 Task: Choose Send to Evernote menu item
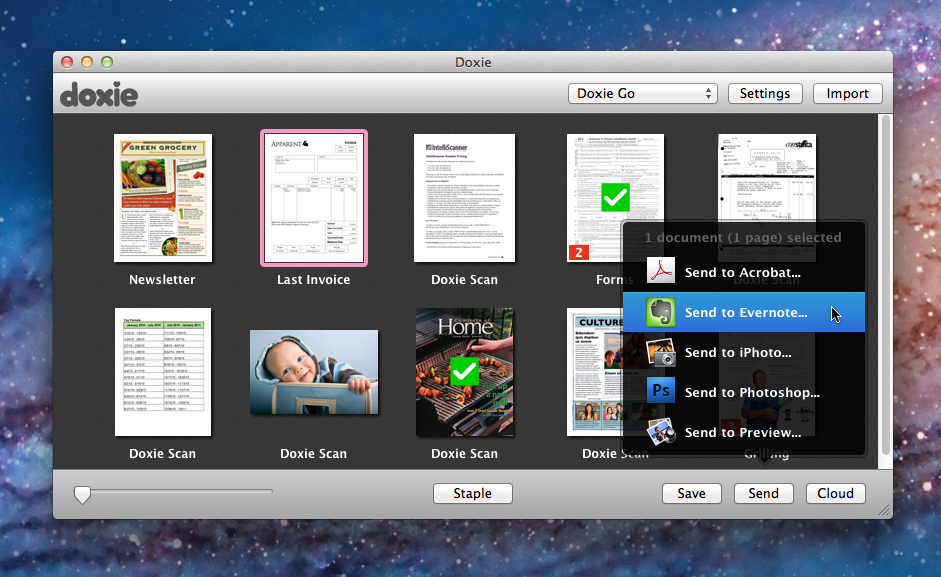pyautogui.click(x=745, y=313)
